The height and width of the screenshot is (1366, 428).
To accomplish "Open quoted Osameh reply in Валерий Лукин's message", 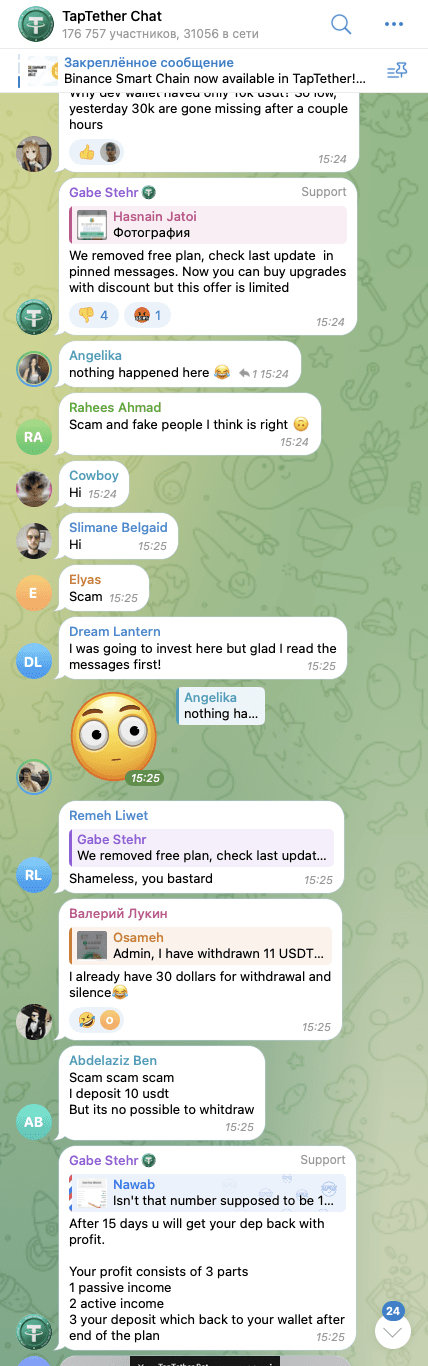I will click(x=201, y=946).
